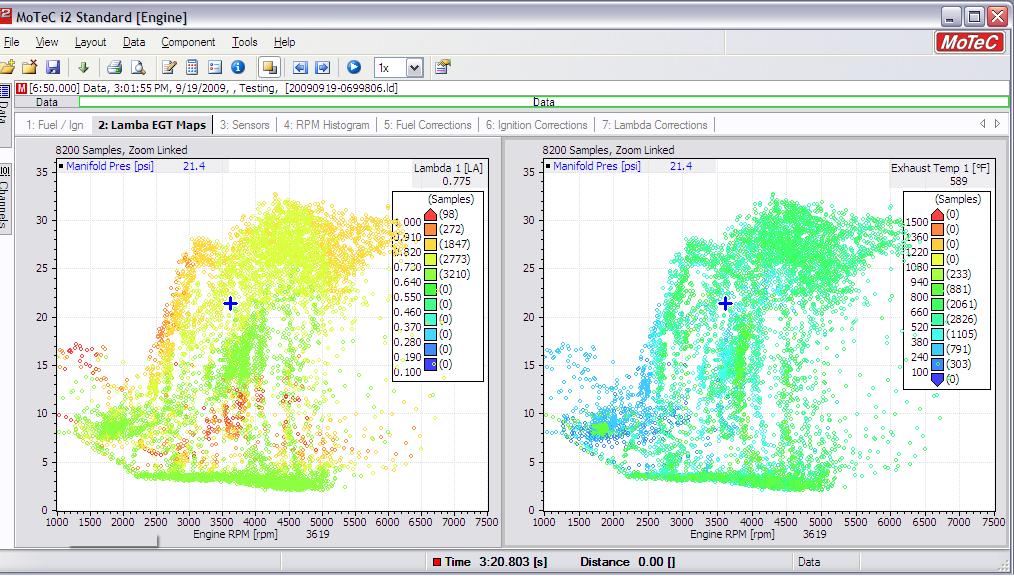The width and height of the screenshot is (1014, 576).
Task: Click the MoTeC logo button
Action: [969, 43]
